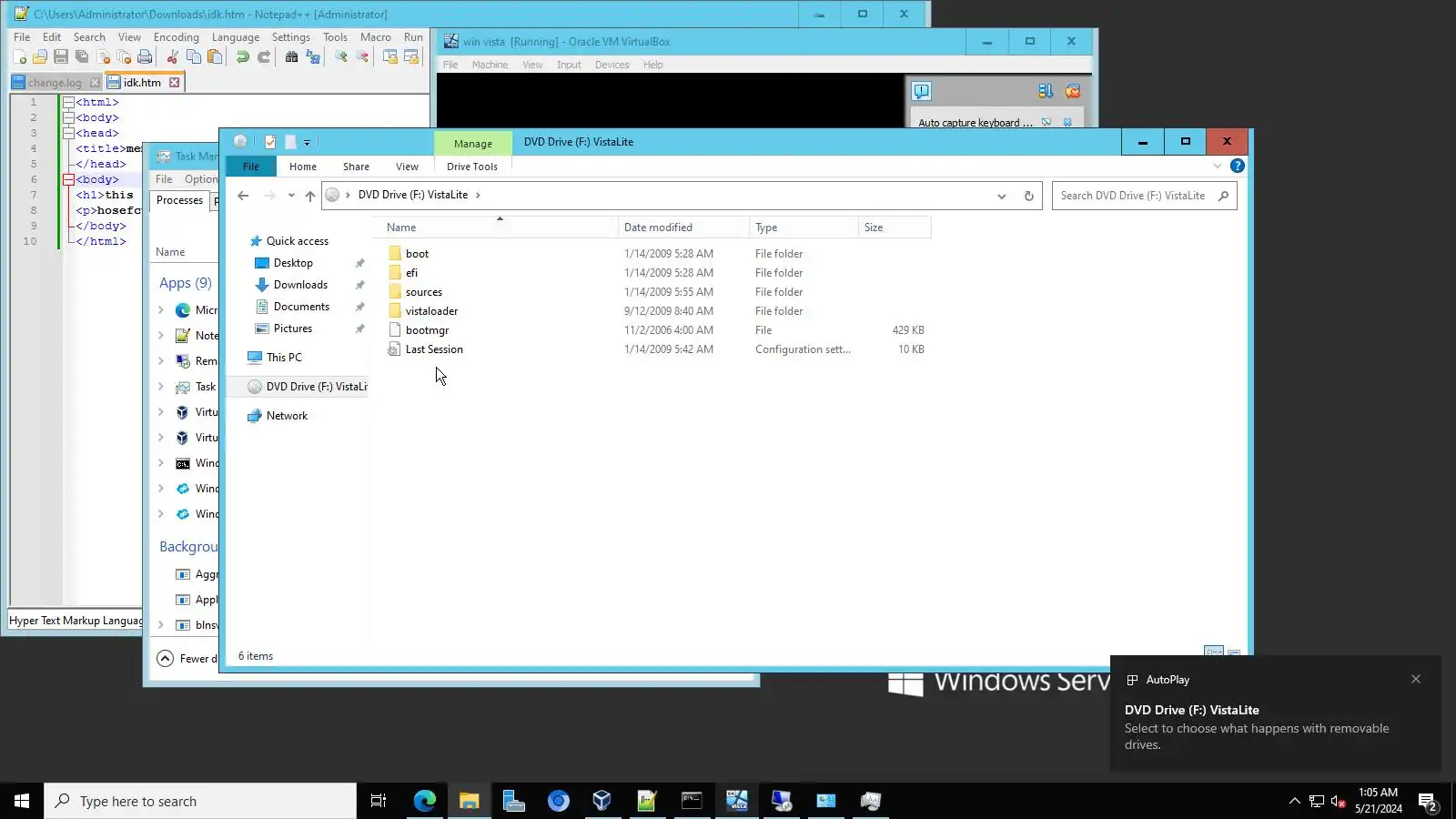Select Documents in the navigation pane

pyautogui.click(x=301, y=307)
